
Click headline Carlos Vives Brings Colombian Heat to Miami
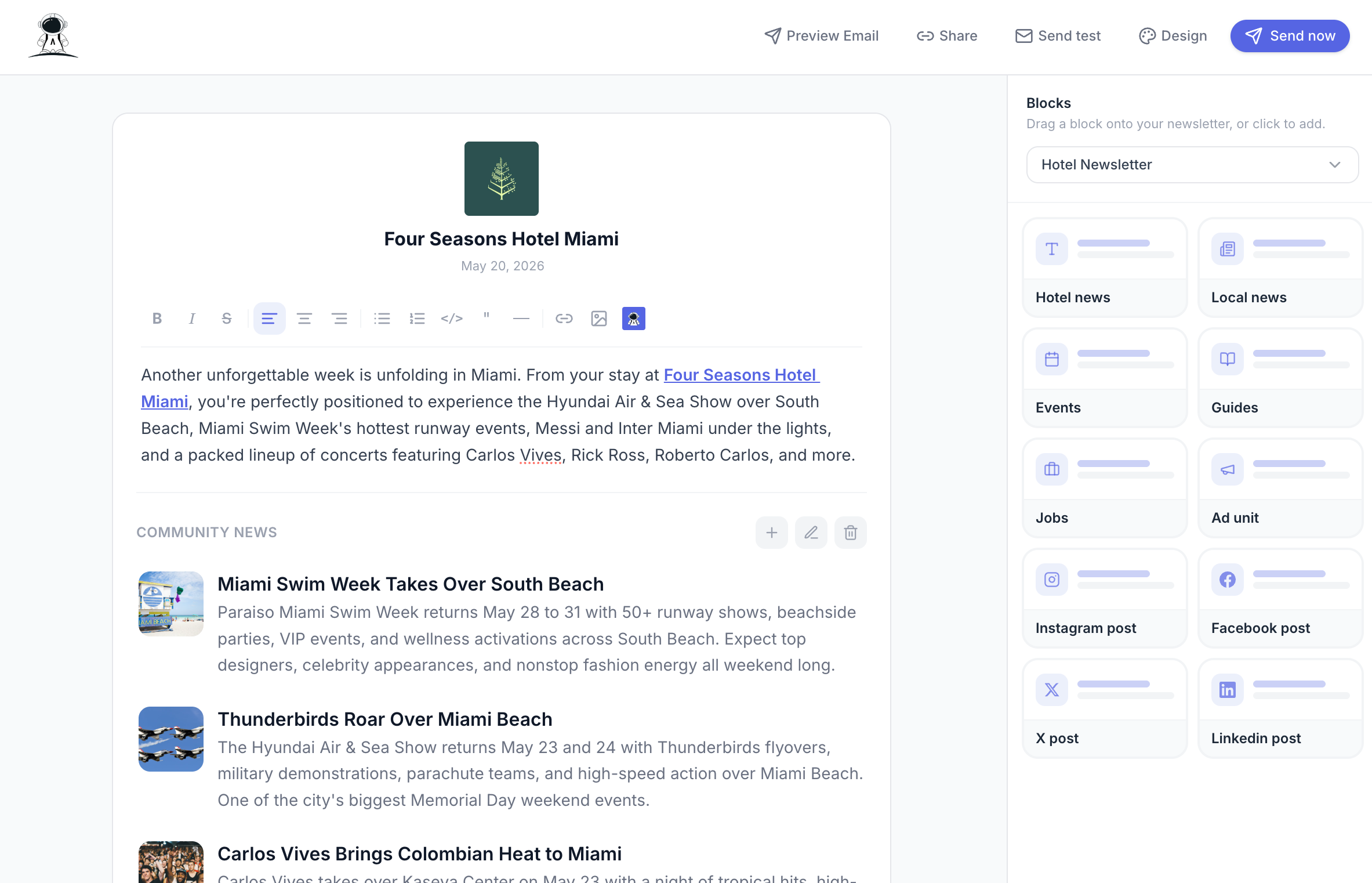420,854
